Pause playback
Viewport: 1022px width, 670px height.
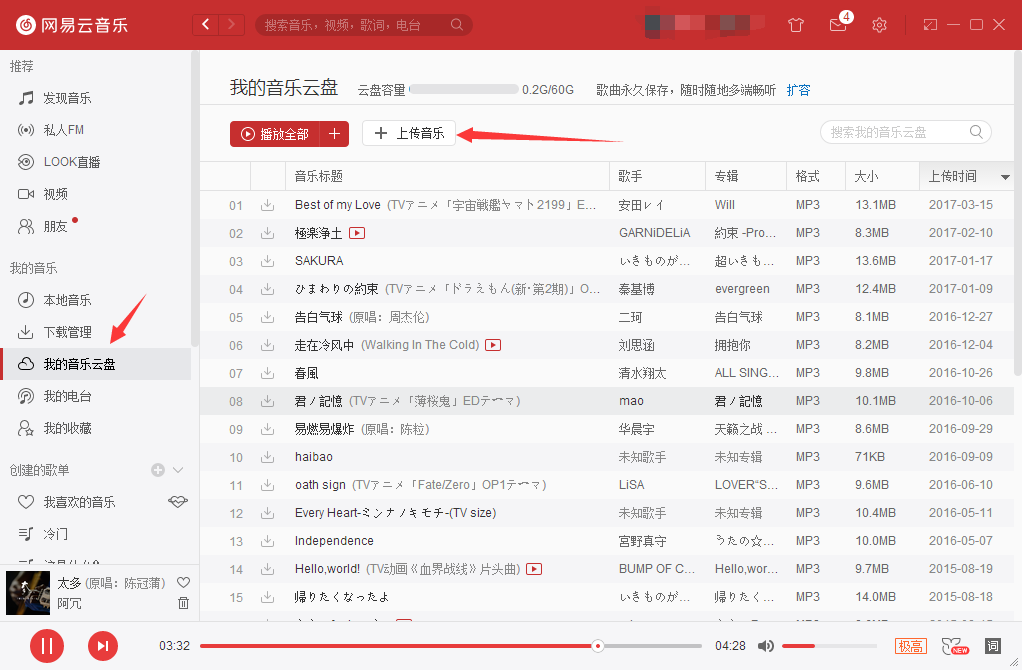pyautogui.click(x=47, y=646)
